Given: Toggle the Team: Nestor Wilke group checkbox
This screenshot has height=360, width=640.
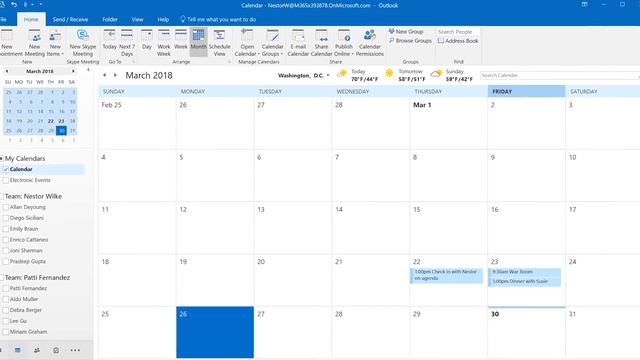Looking at the screenshot, I should tap(2, 196).
